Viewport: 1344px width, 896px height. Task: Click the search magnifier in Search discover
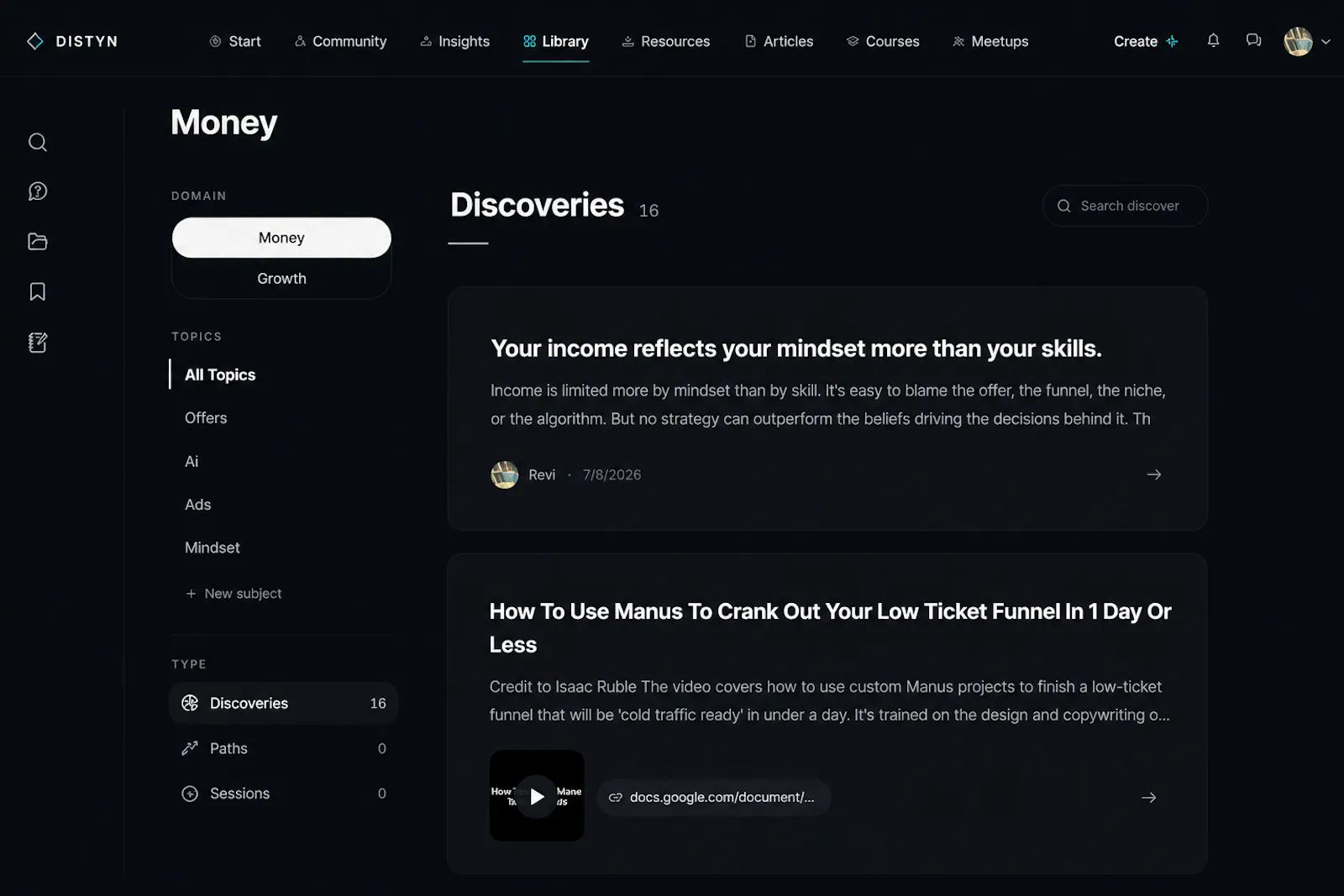pos(1063,206)
